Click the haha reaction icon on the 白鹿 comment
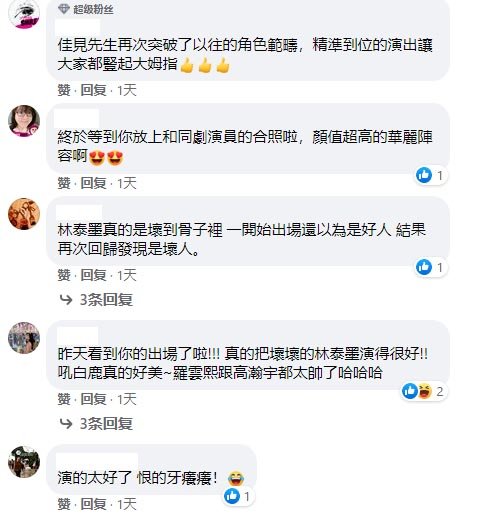 click(424, 391)
